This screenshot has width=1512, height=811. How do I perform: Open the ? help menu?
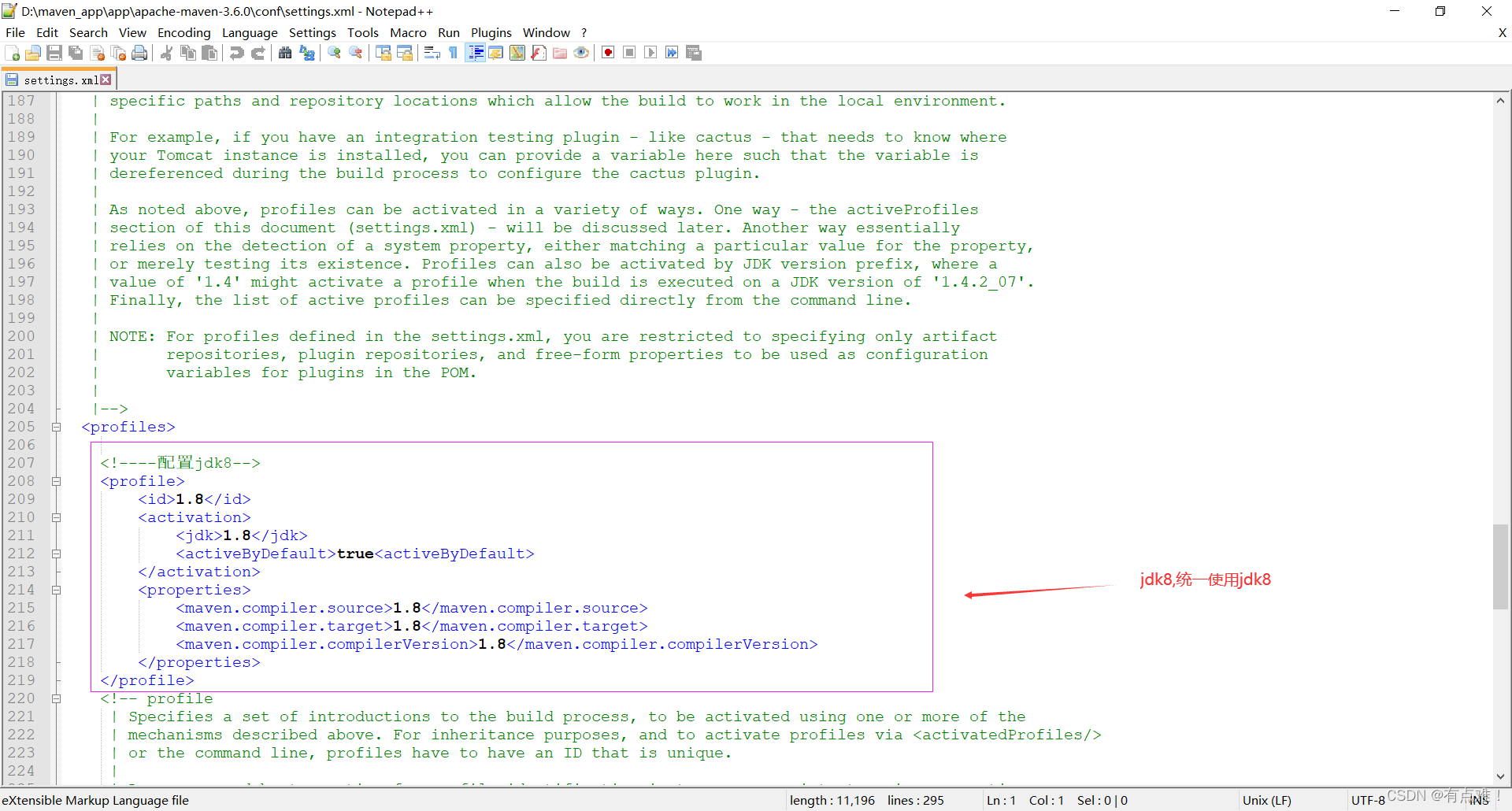pyautogui.click(x=584, y=32)
